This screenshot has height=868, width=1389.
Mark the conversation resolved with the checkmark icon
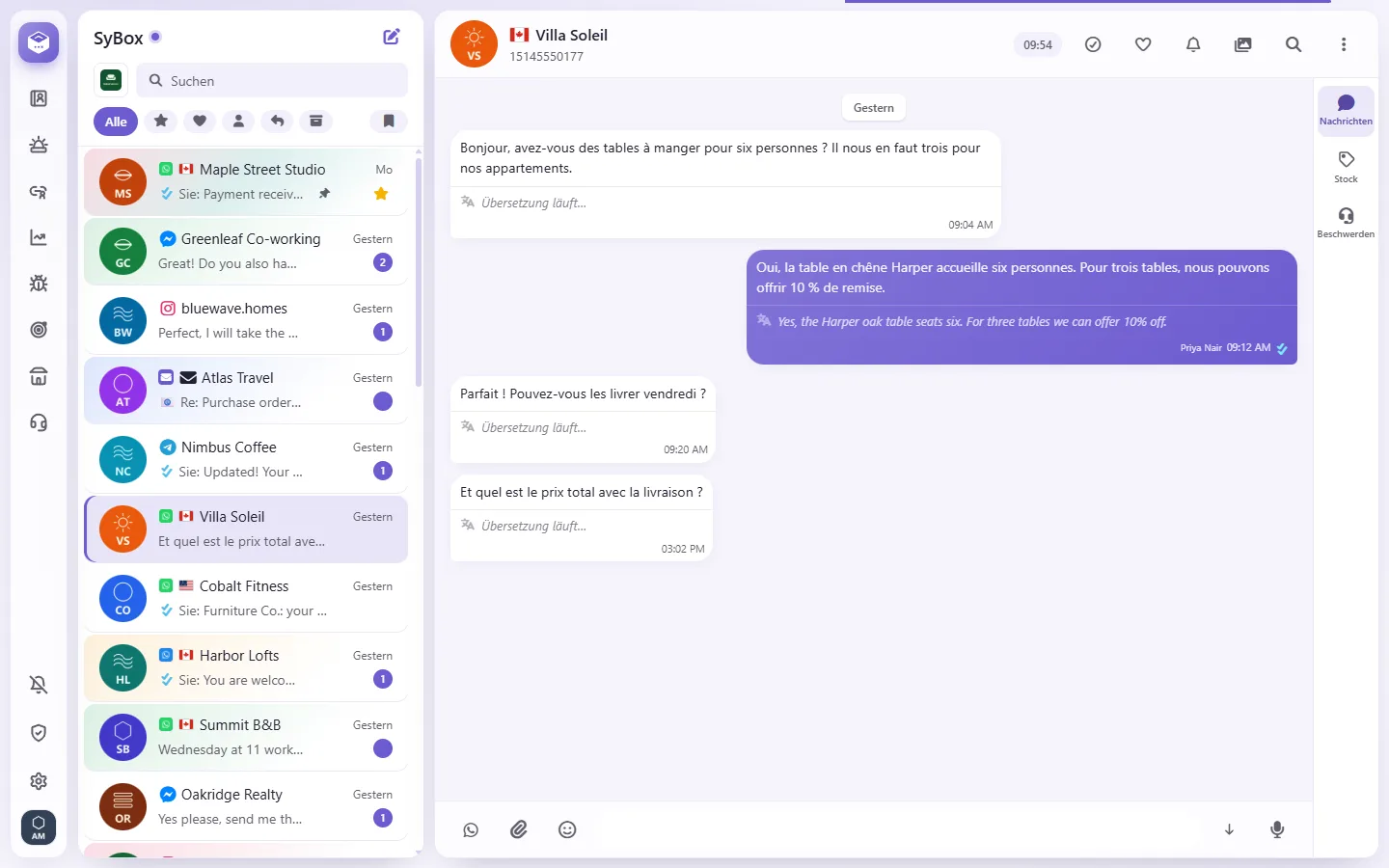coord(1093,44)
